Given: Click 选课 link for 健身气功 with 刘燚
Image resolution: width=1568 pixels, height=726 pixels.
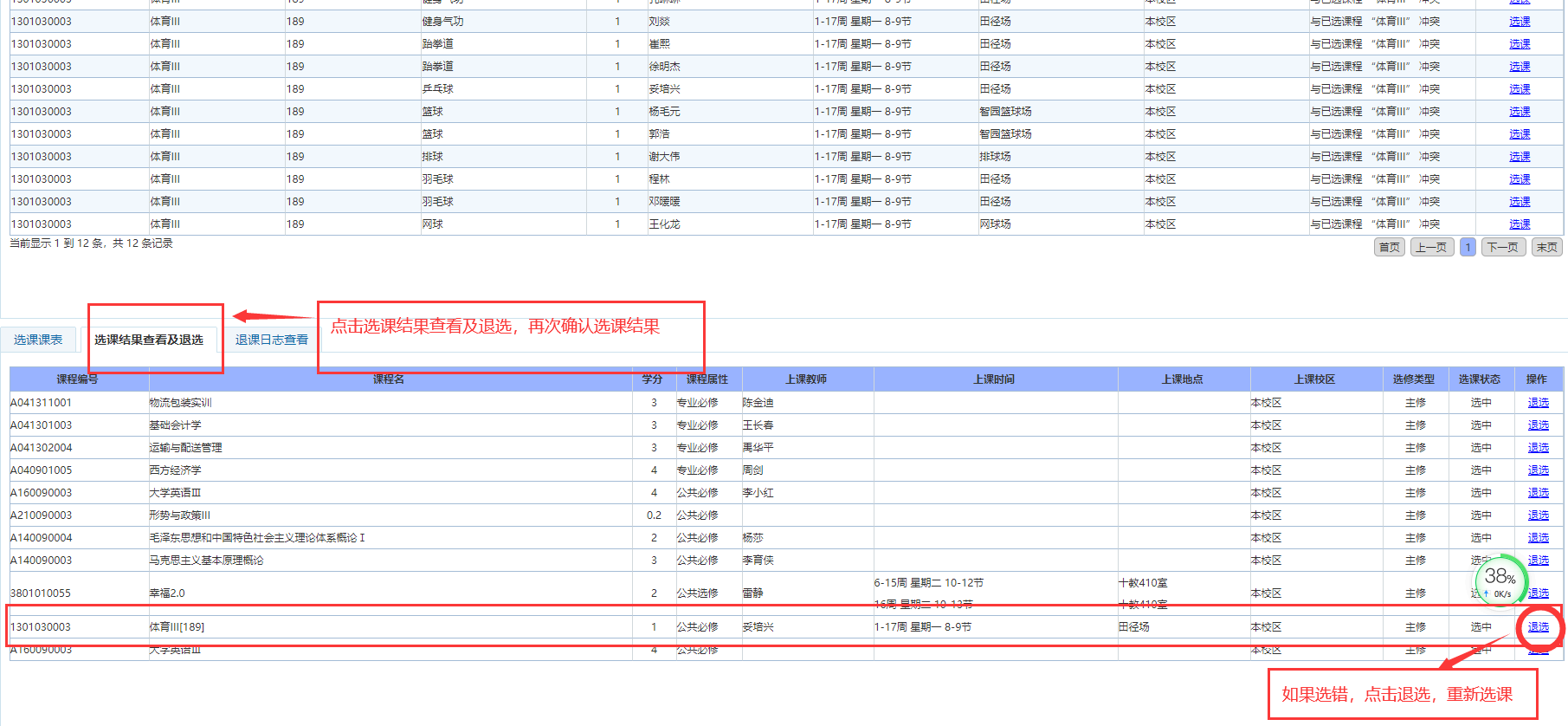Looking at the screenshot, I should point(1520,22).
